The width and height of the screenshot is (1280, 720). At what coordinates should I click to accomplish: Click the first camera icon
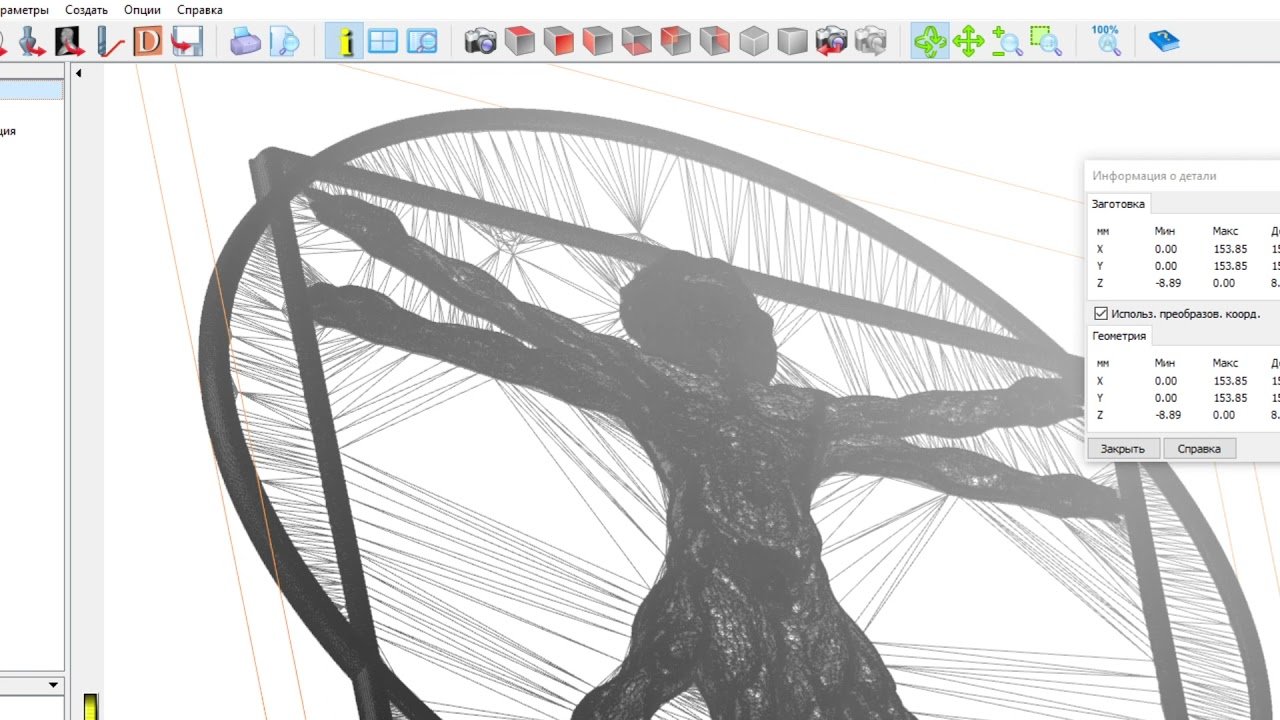tap(481, 41)
